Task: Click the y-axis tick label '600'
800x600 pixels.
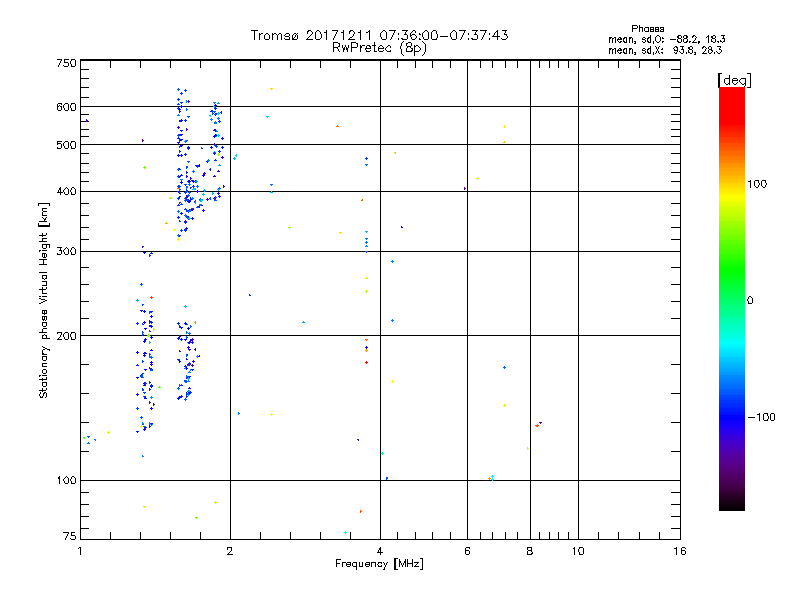Action: click(66, 107)
